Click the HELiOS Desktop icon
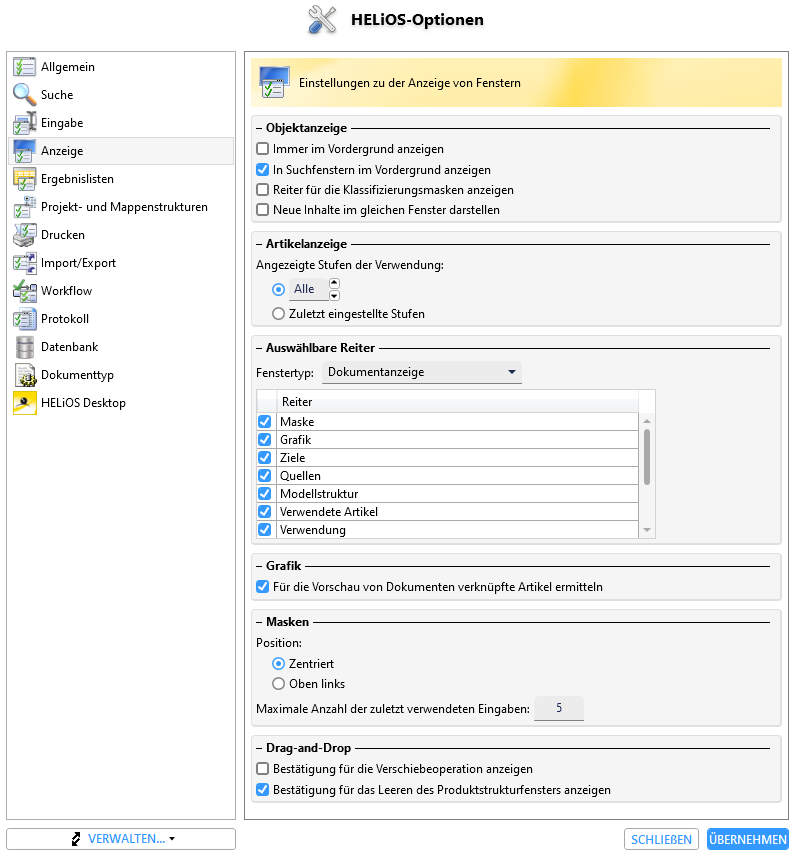Viewport: 796px width, 855px height. [25, 403]
